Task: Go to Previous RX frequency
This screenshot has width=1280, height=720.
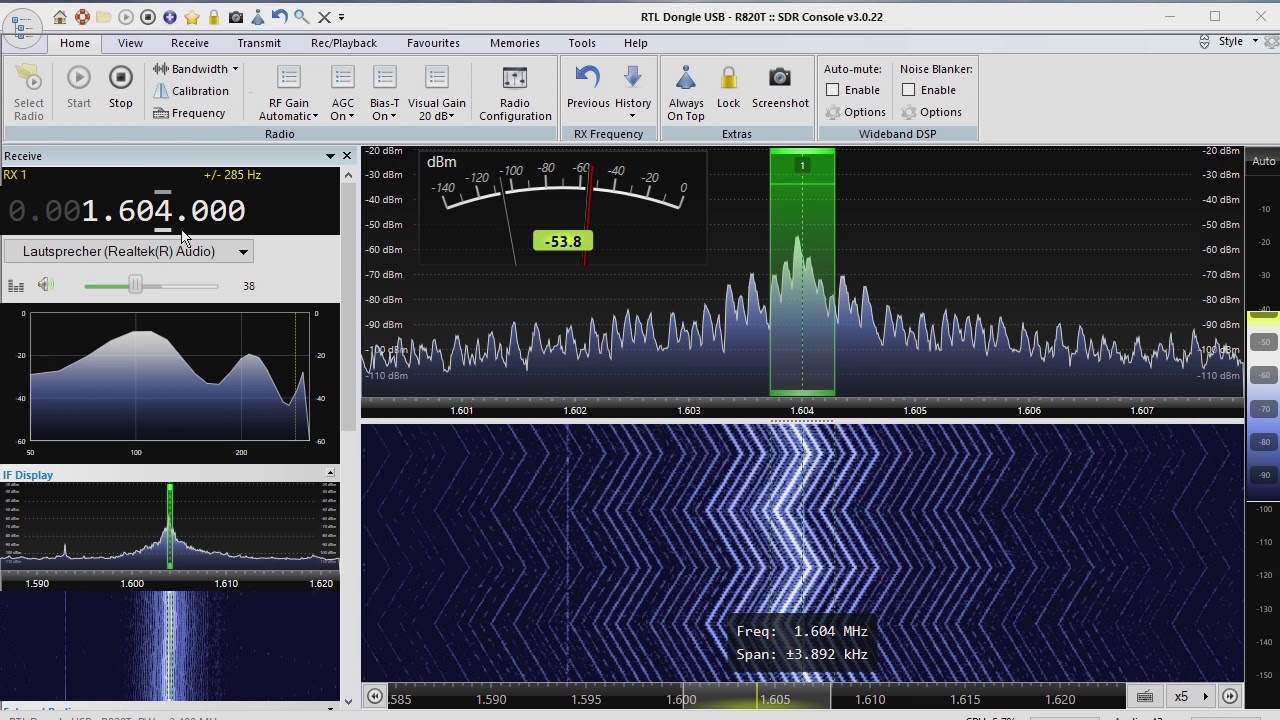Action: coord(588,88)
